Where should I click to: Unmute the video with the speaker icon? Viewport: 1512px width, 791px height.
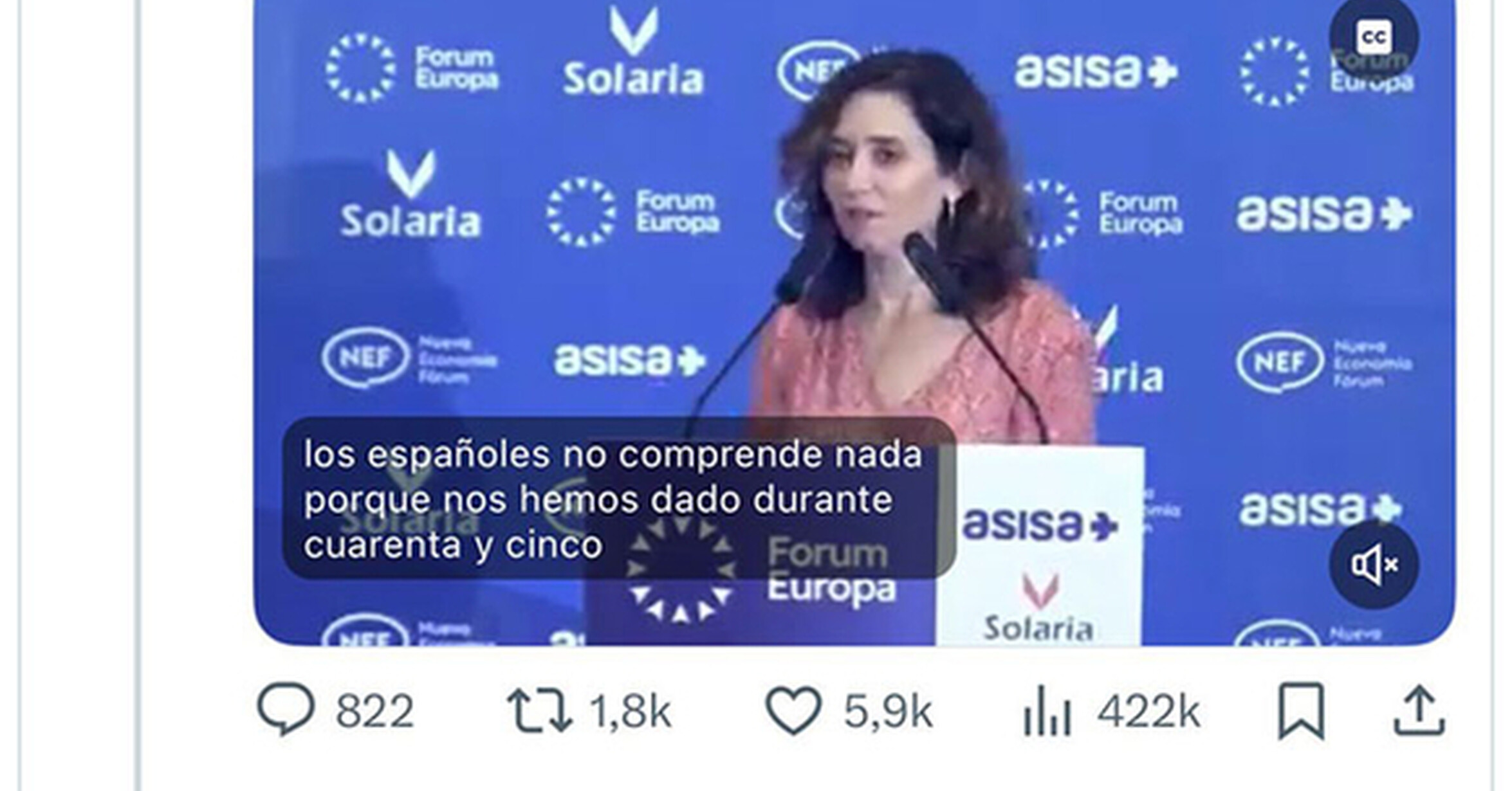click(x=1374, y=565)
